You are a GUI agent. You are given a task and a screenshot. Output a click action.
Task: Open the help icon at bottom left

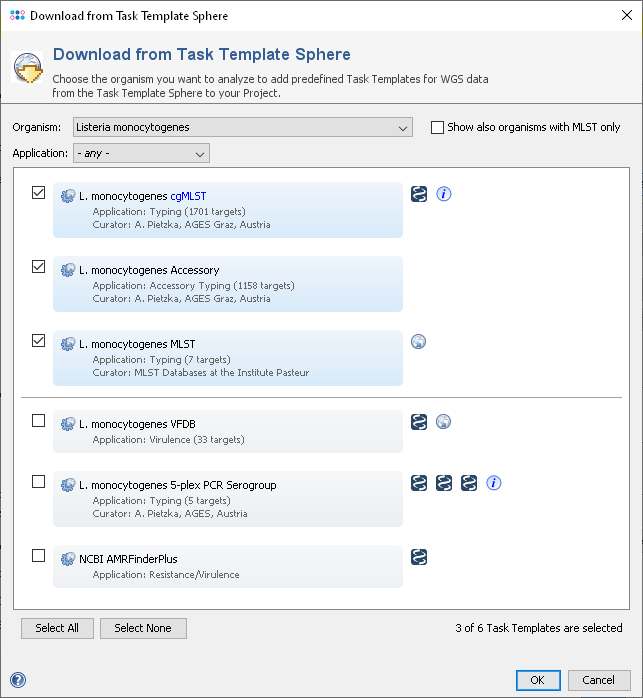tap(17, 680)
